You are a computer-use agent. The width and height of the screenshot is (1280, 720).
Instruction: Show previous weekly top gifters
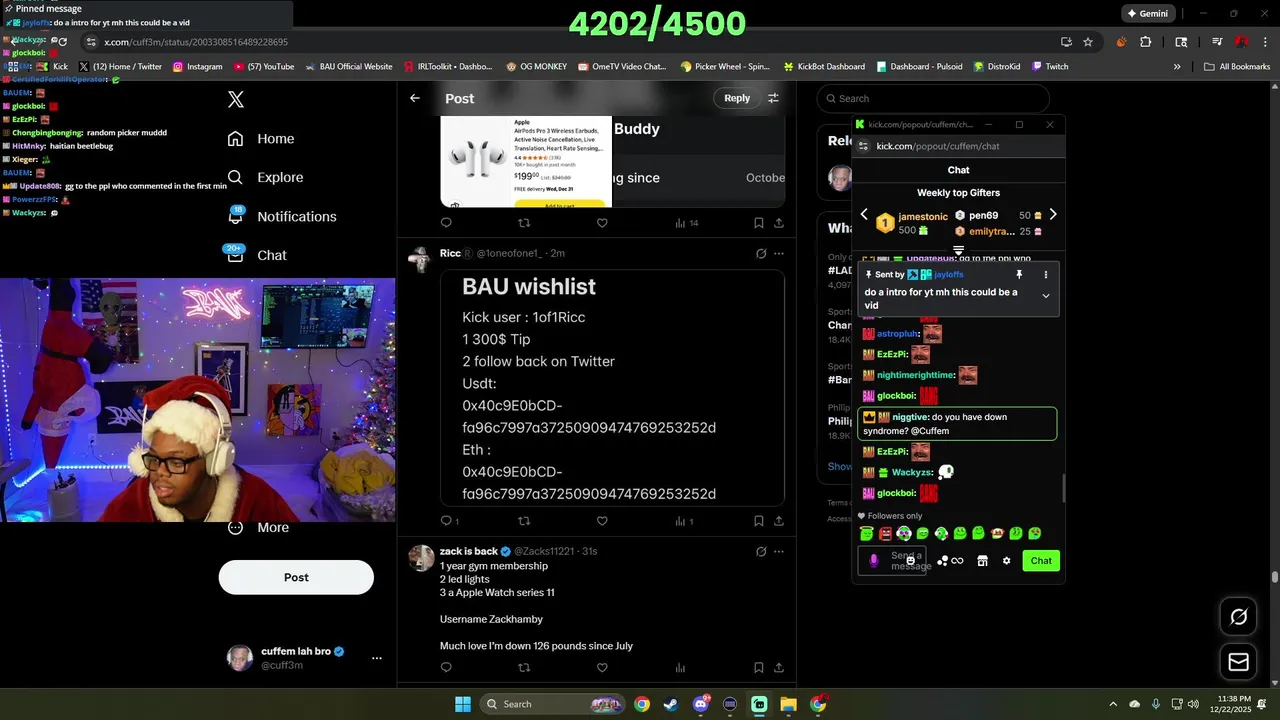click(x=865, y=215)
